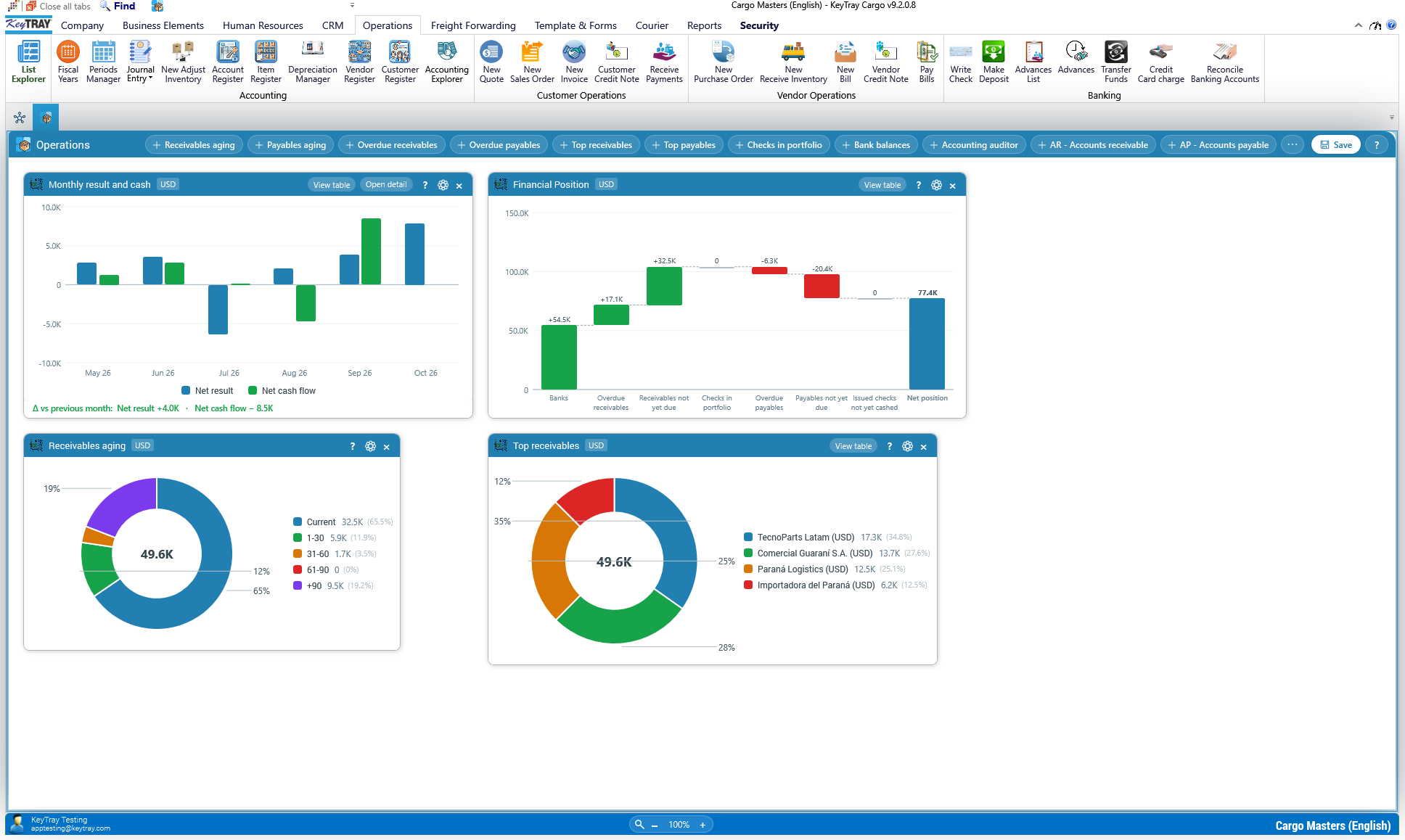The height and width of the screenshot is (840, 1405).
Task: Expand the tab strip overflow arrow
Action: coord(1391,117)
